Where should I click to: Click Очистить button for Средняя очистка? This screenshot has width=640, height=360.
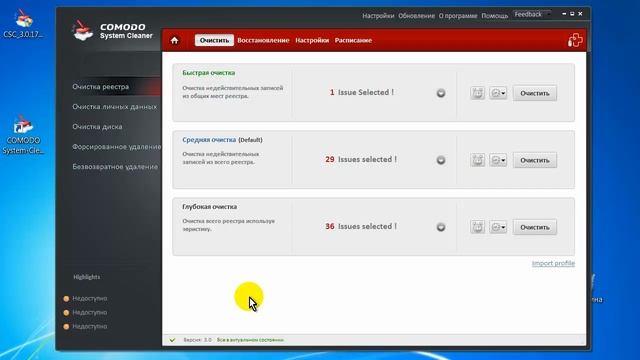tap(535, 160)
